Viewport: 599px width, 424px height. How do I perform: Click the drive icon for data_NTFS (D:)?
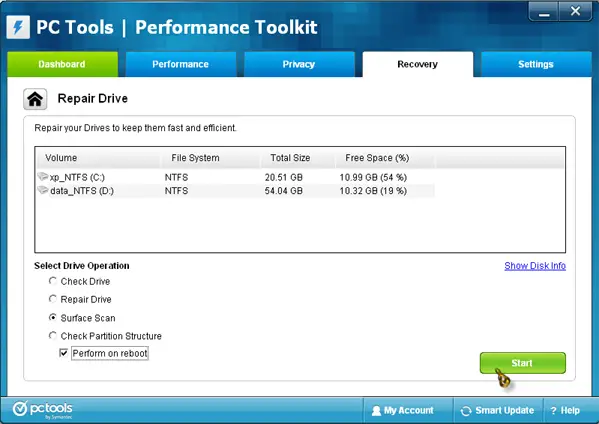(43, 190)
